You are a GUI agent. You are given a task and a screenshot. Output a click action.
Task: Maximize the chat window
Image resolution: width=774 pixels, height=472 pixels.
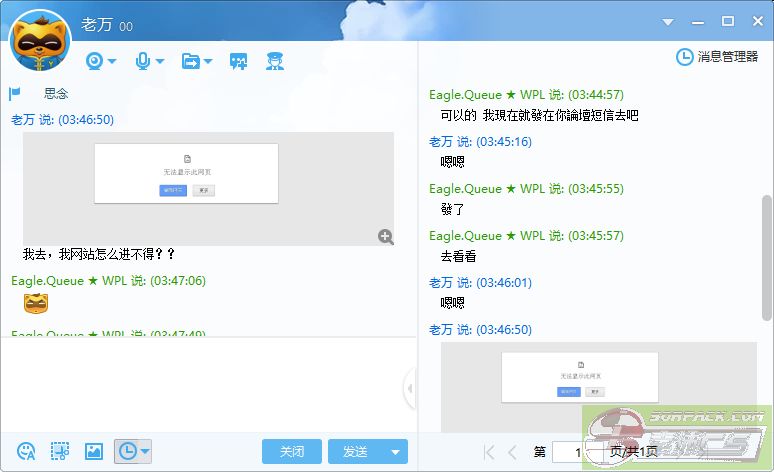(x=728, y=21)
